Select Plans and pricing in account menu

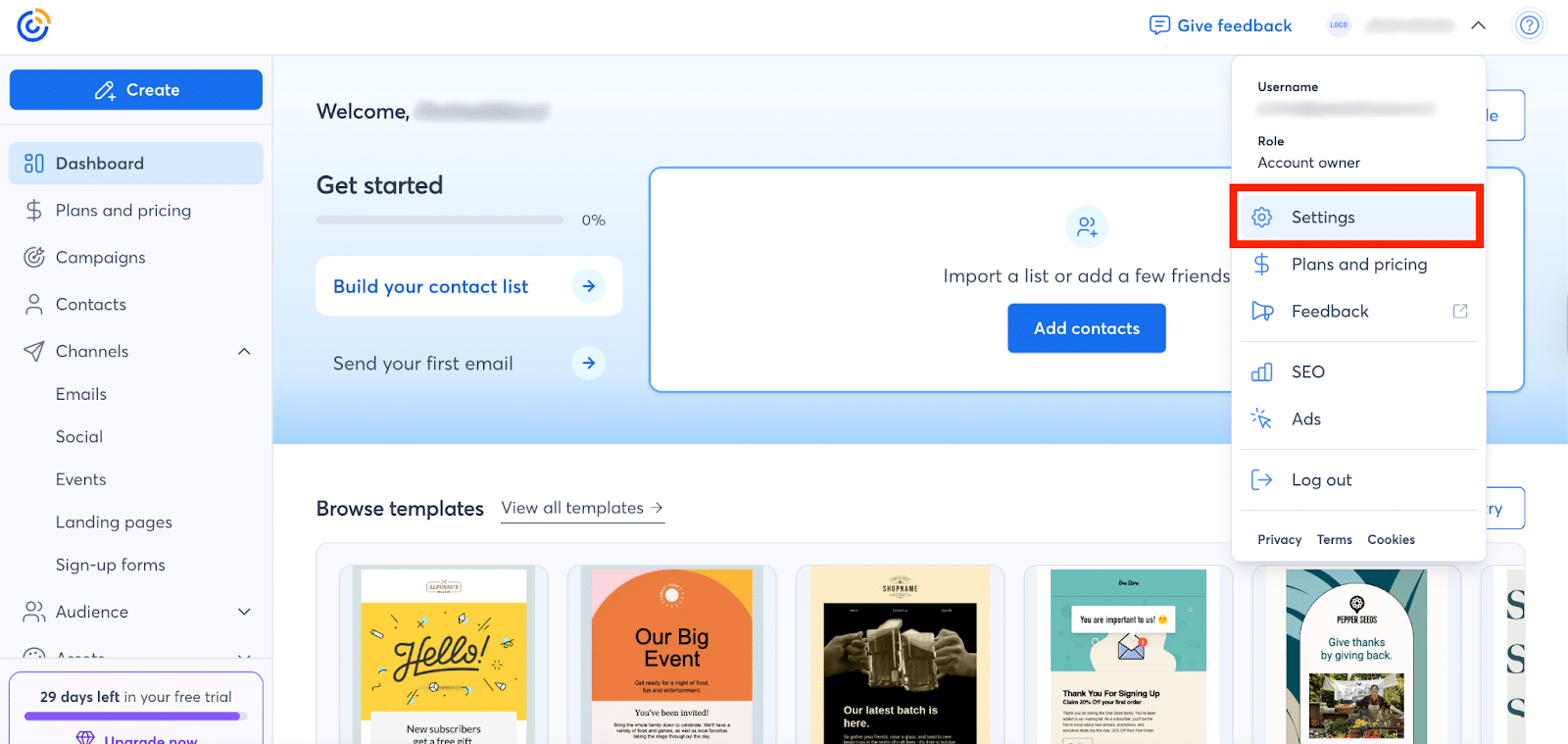coord(1358,265)
